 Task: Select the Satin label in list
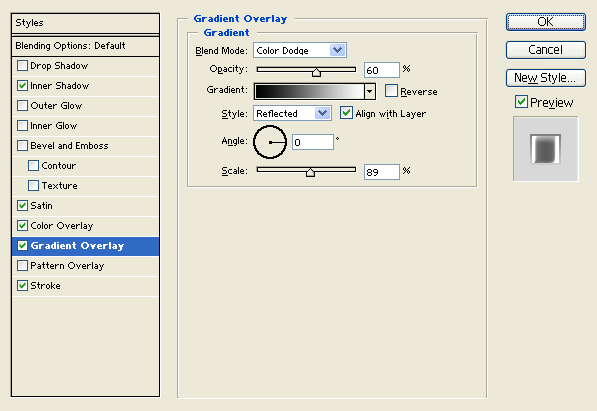42,206
